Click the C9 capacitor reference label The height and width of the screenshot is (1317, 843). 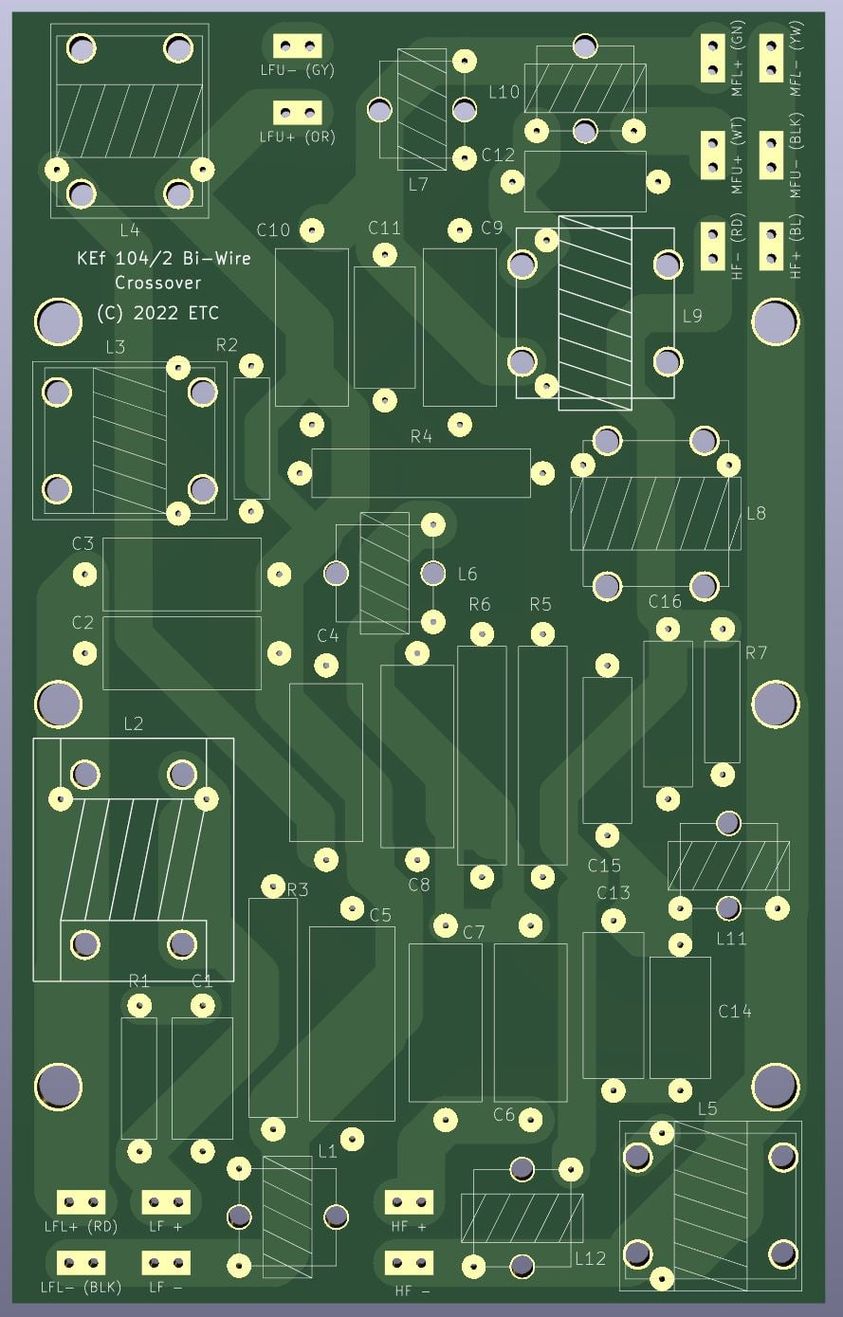(492, 228)
